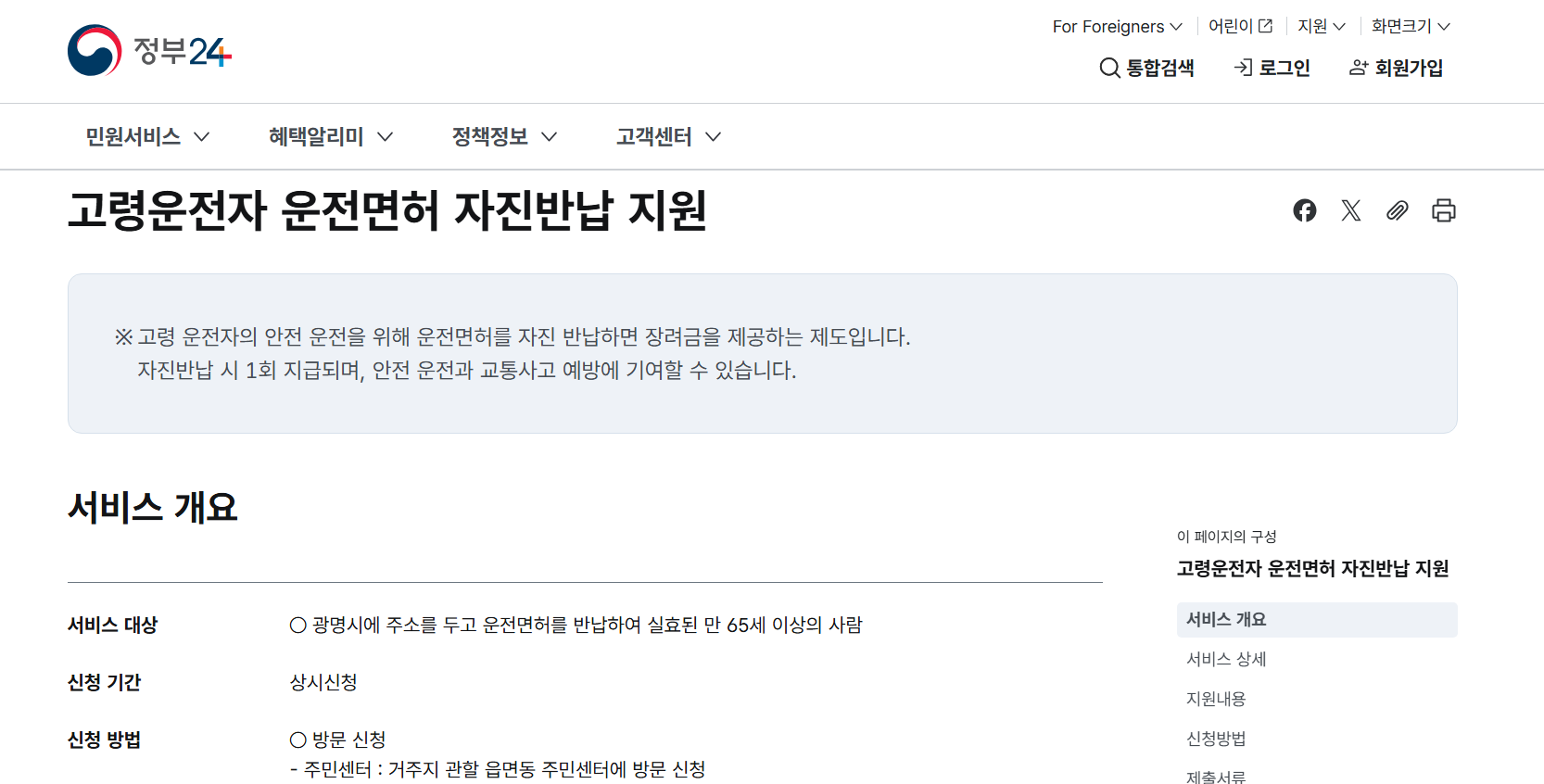Screen dimensions: 1544x784
Task: Jump to 서비스 개요 section
Action: tap(1317, 620)
